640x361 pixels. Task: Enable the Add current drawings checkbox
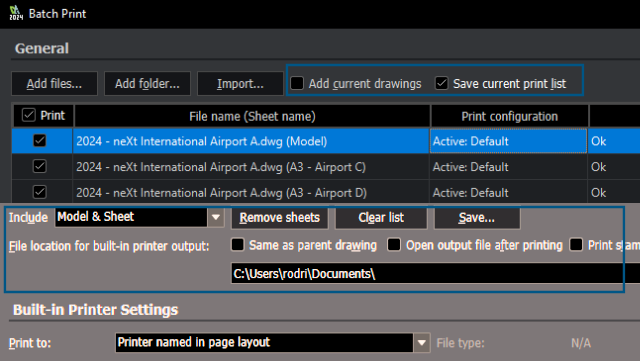[297, 83]
